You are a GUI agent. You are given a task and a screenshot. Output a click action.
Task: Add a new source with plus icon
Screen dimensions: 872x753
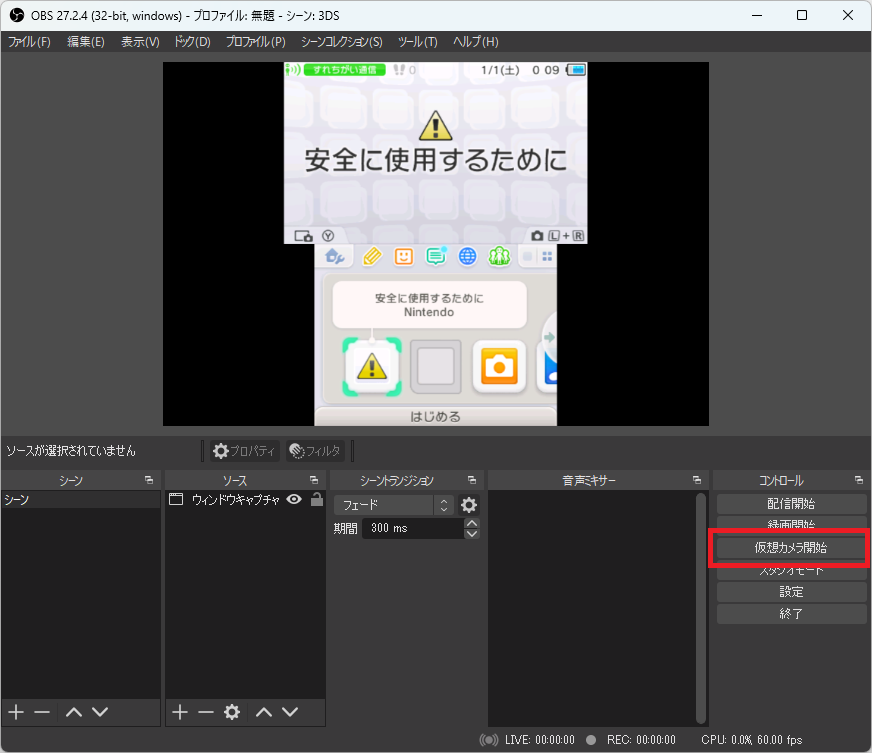pos(180,712)
